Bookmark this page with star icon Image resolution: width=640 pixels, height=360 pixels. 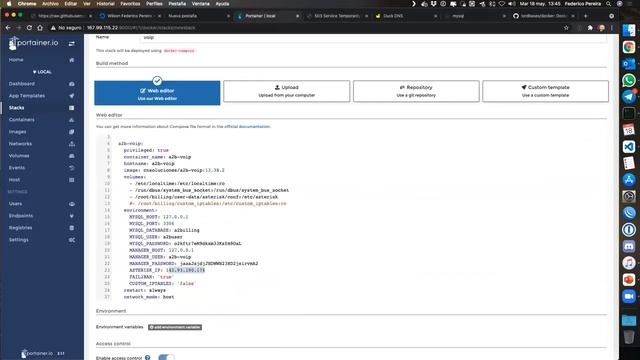pyautogui.click(x=566, y=28)
